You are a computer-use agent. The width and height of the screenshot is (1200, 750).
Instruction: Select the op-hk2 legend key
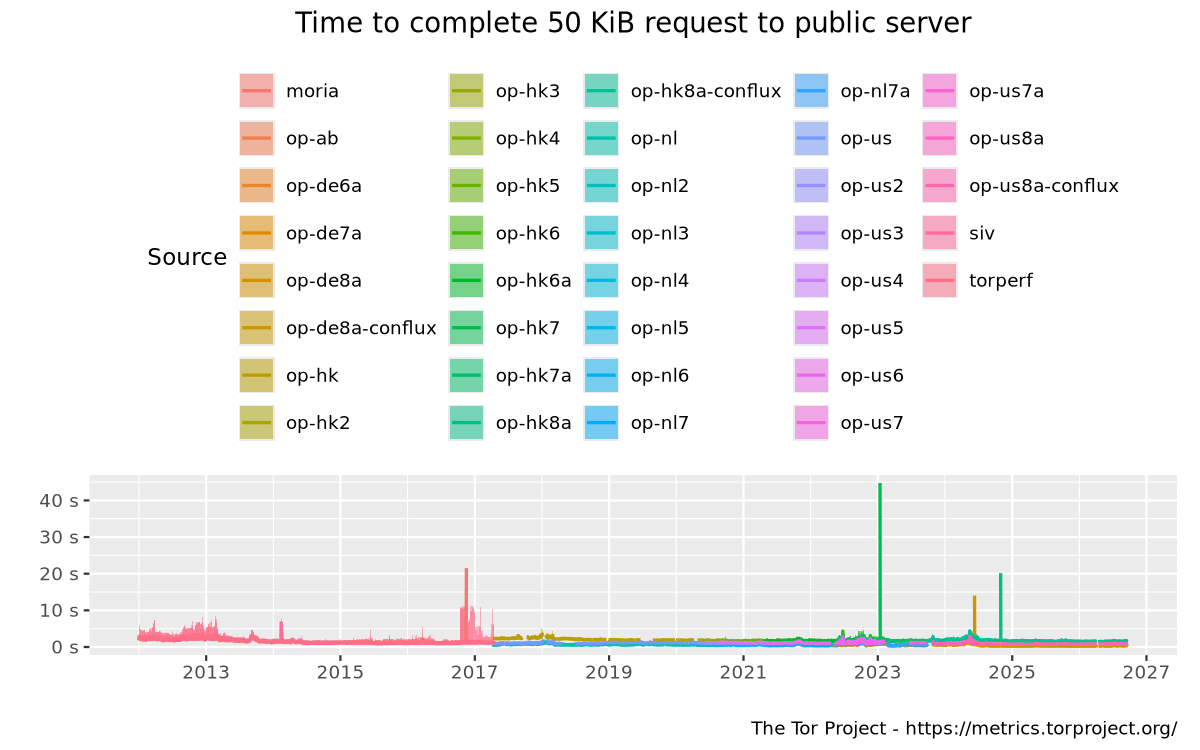tap(257, 423)
